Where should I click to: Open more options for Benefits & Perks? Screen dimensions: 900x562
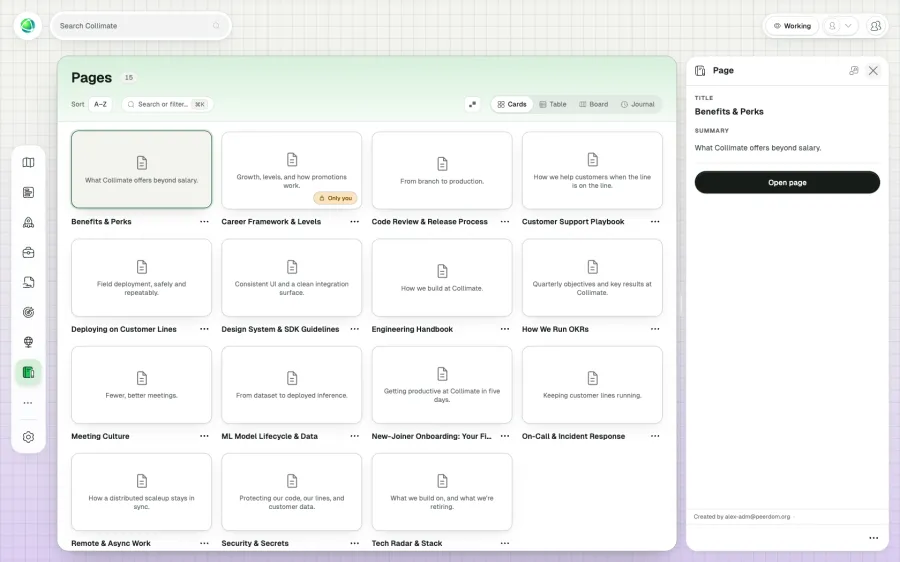[x=204, y=222]
